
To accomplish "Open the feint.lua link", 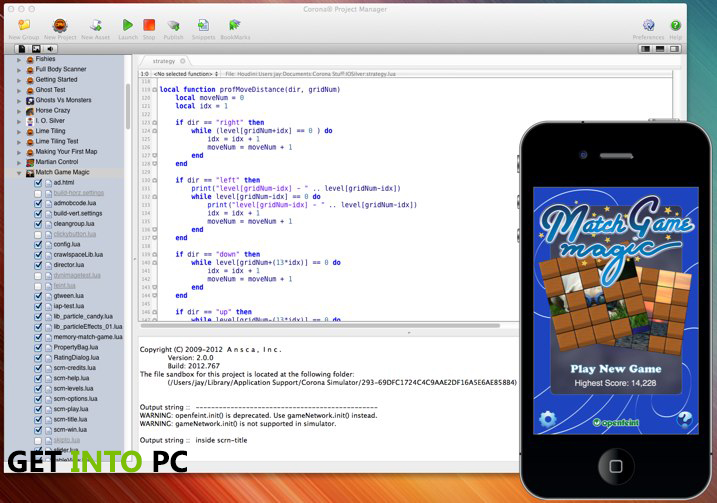I will click(x=64, y=286).
